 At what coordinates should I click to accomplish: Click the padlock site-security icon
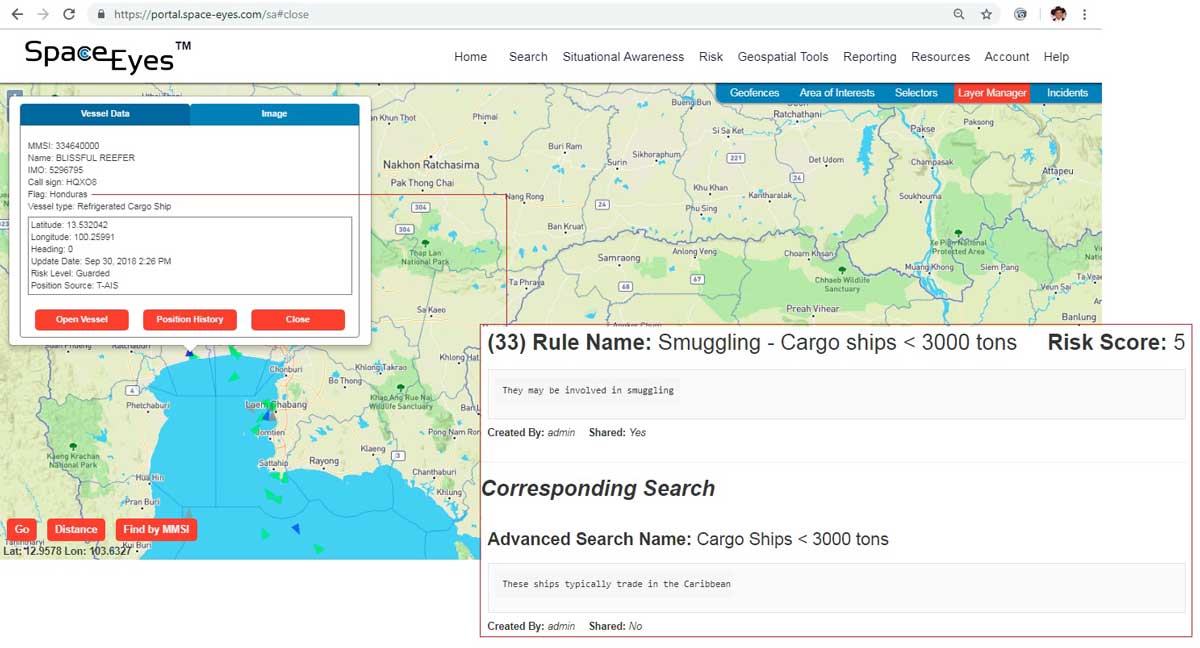click(x=100, y=15)
